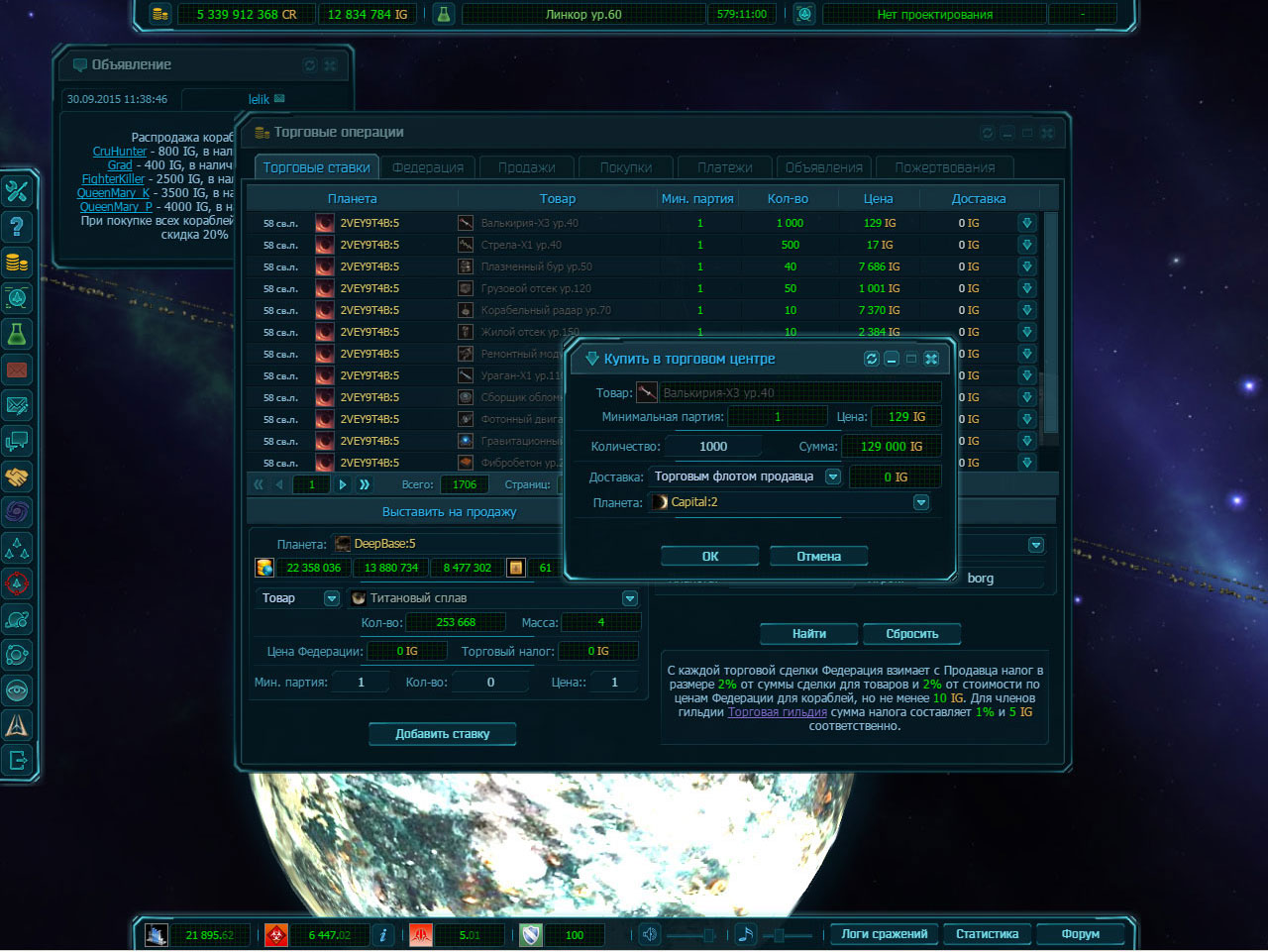Viewport: 1268px width, 952px height.
Task: Open the coins finance icon in sidebar
Action: click(x=17, y=263)
